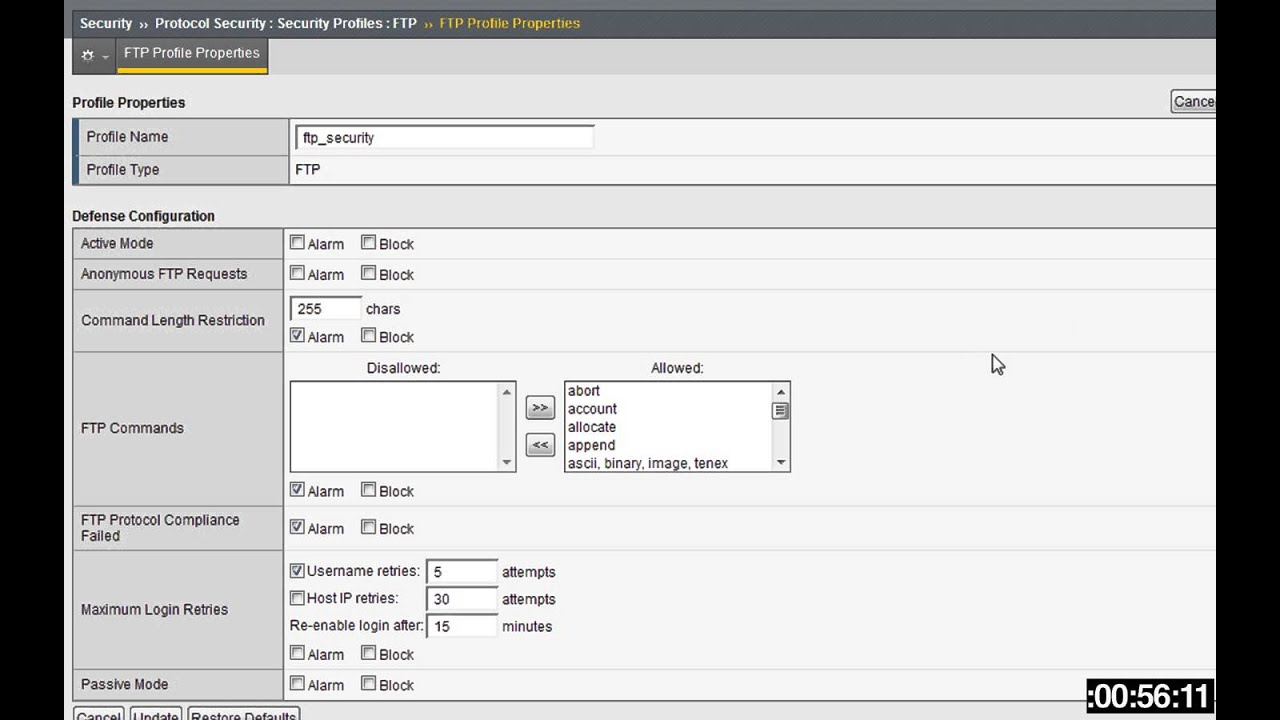
Task: Enable the Host IP retries checkbox
Action: pyautogui.click(x=297, y=598)
